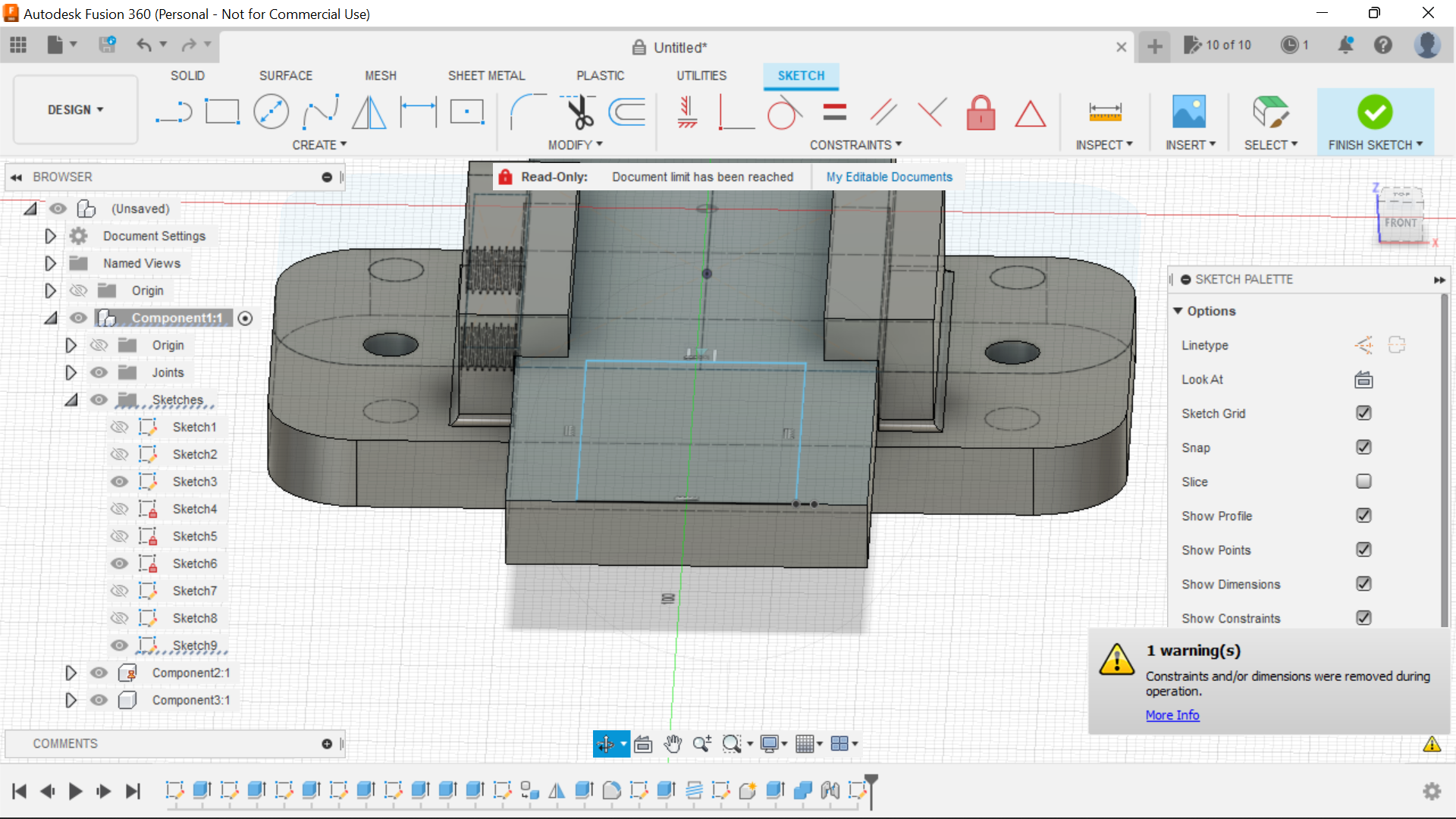Switch to the SURFACE ribbon tab
Image resolution: width=1456 pixels, height=819 pixels.
pos(285,75)
